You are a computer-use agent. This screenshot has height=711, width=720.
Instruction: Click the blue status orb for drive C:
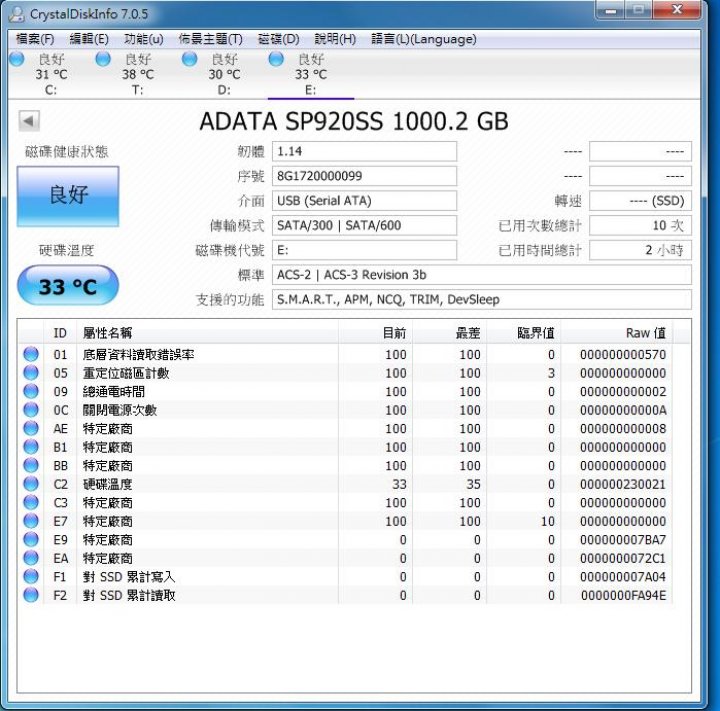pyautogui.click(x=17, y=59)
